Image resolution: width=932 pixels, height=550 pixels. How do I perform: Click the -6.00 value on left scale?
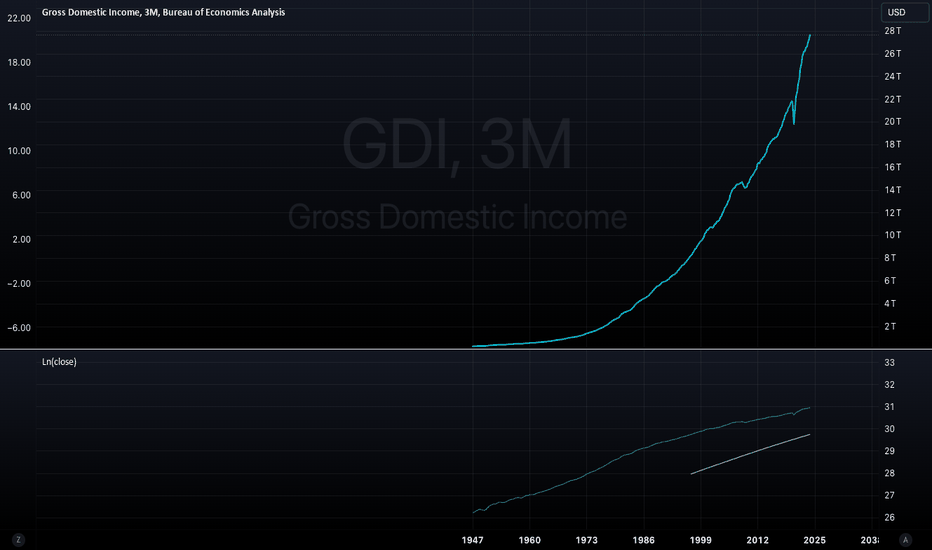pos(19,328)
